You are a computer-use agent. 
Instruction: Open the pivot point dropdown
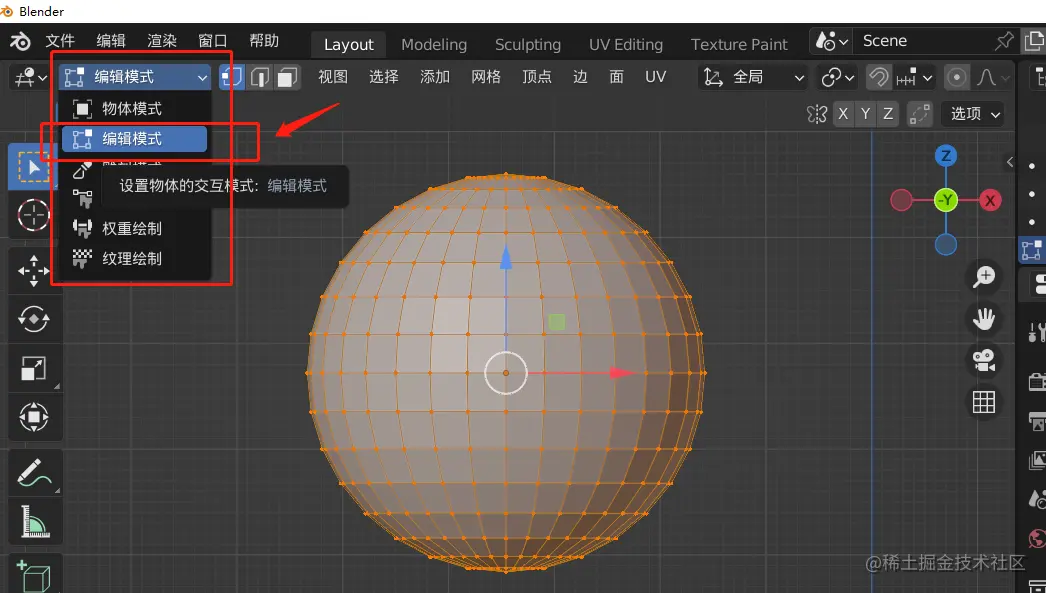pos(837,78)
